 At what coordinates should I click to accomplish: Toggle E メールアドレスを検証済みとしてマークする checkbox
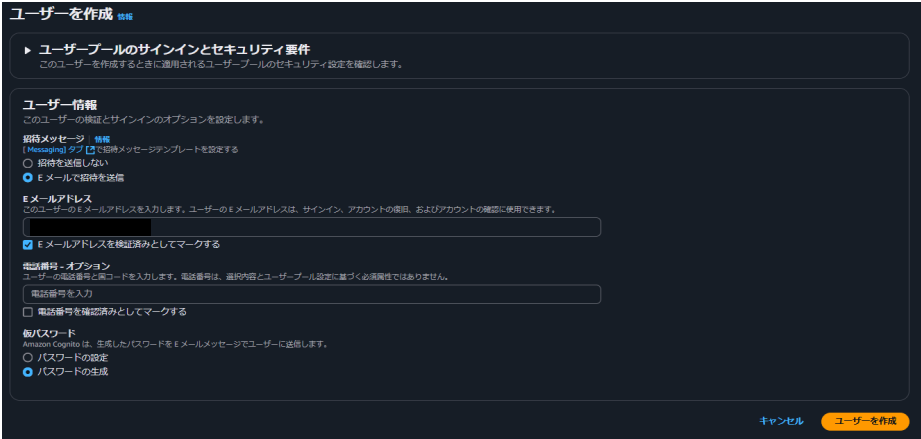click(x=28, y=244)
